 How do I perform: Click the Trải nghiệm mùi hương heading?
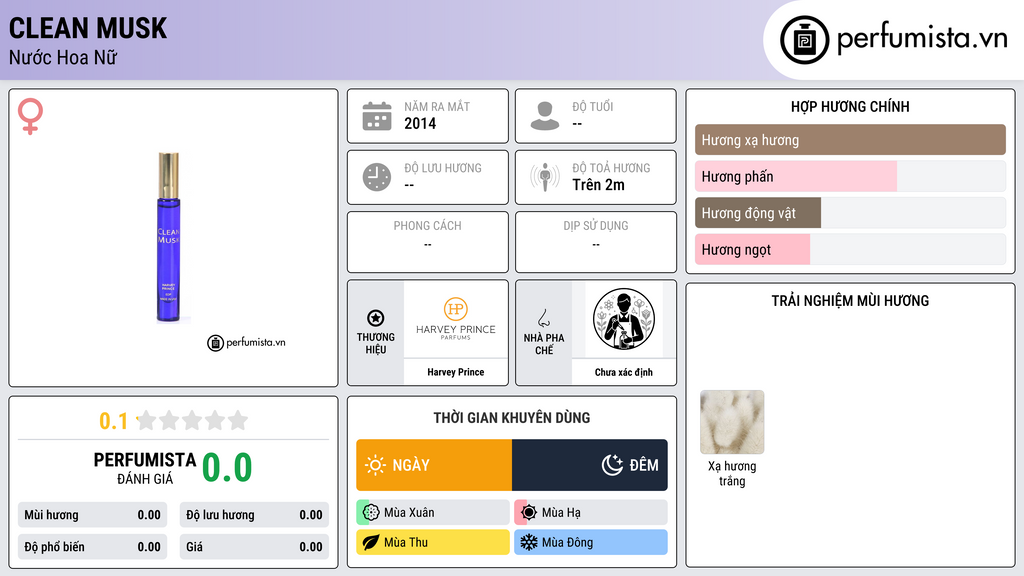(x=850, y=301)
